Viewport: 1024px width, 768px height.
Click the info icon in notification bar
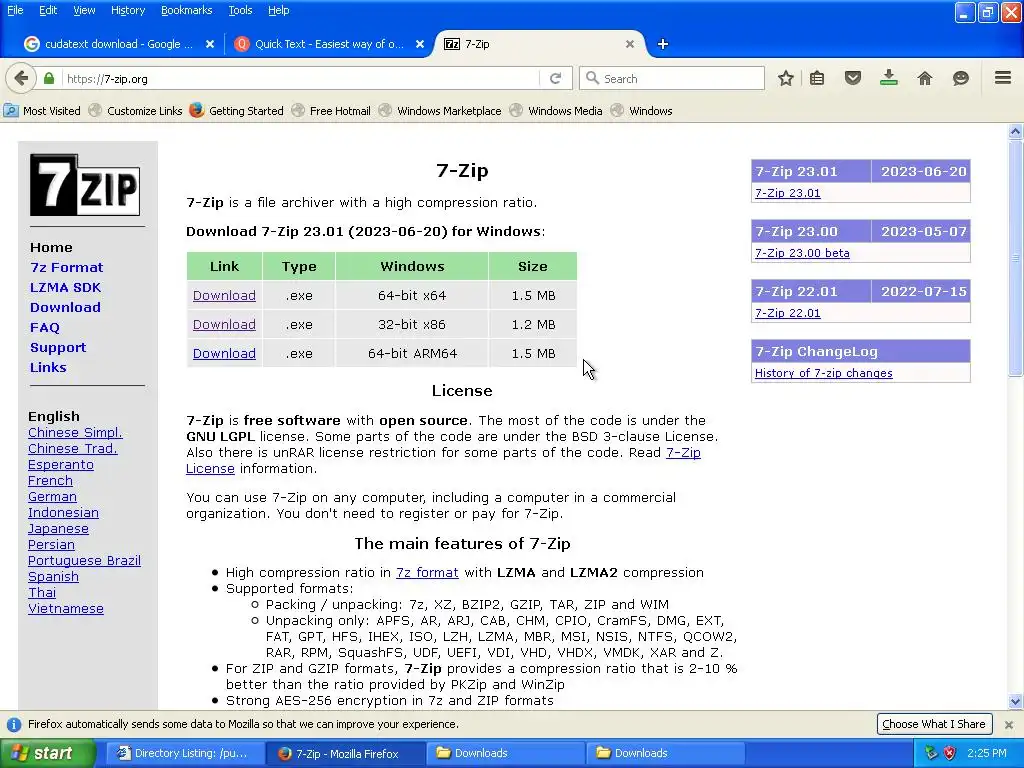[14, 724]
